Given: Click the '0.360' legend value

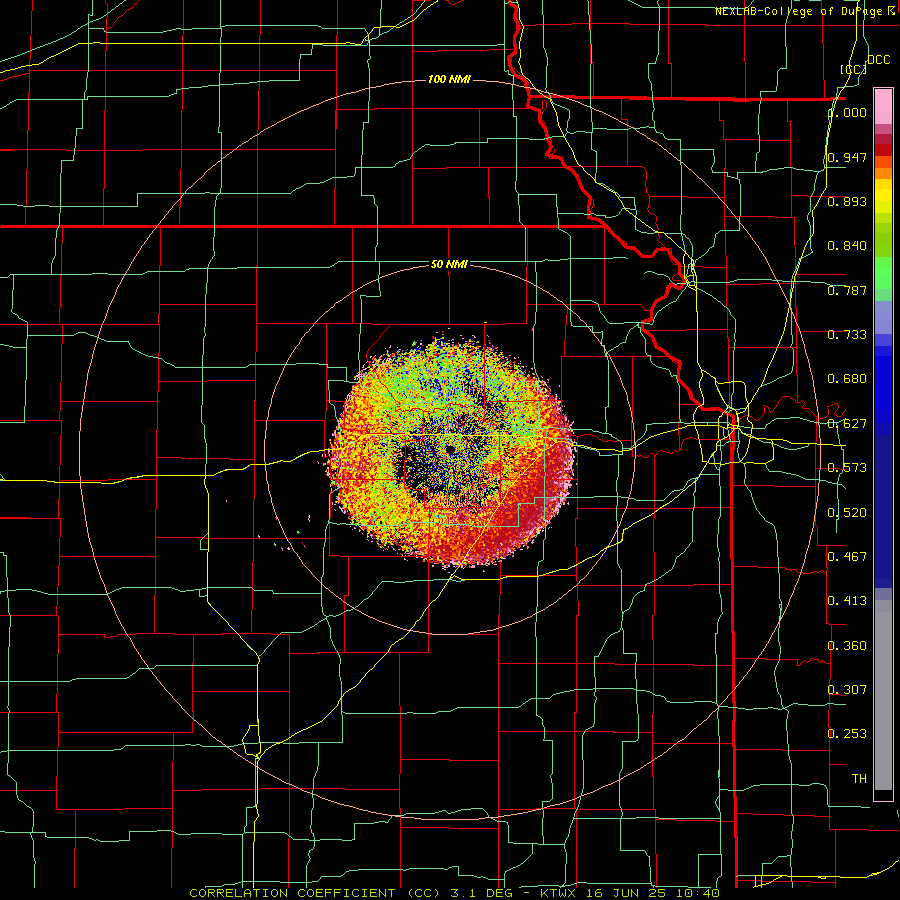Looking at the screenshot, I should point(847,646).
